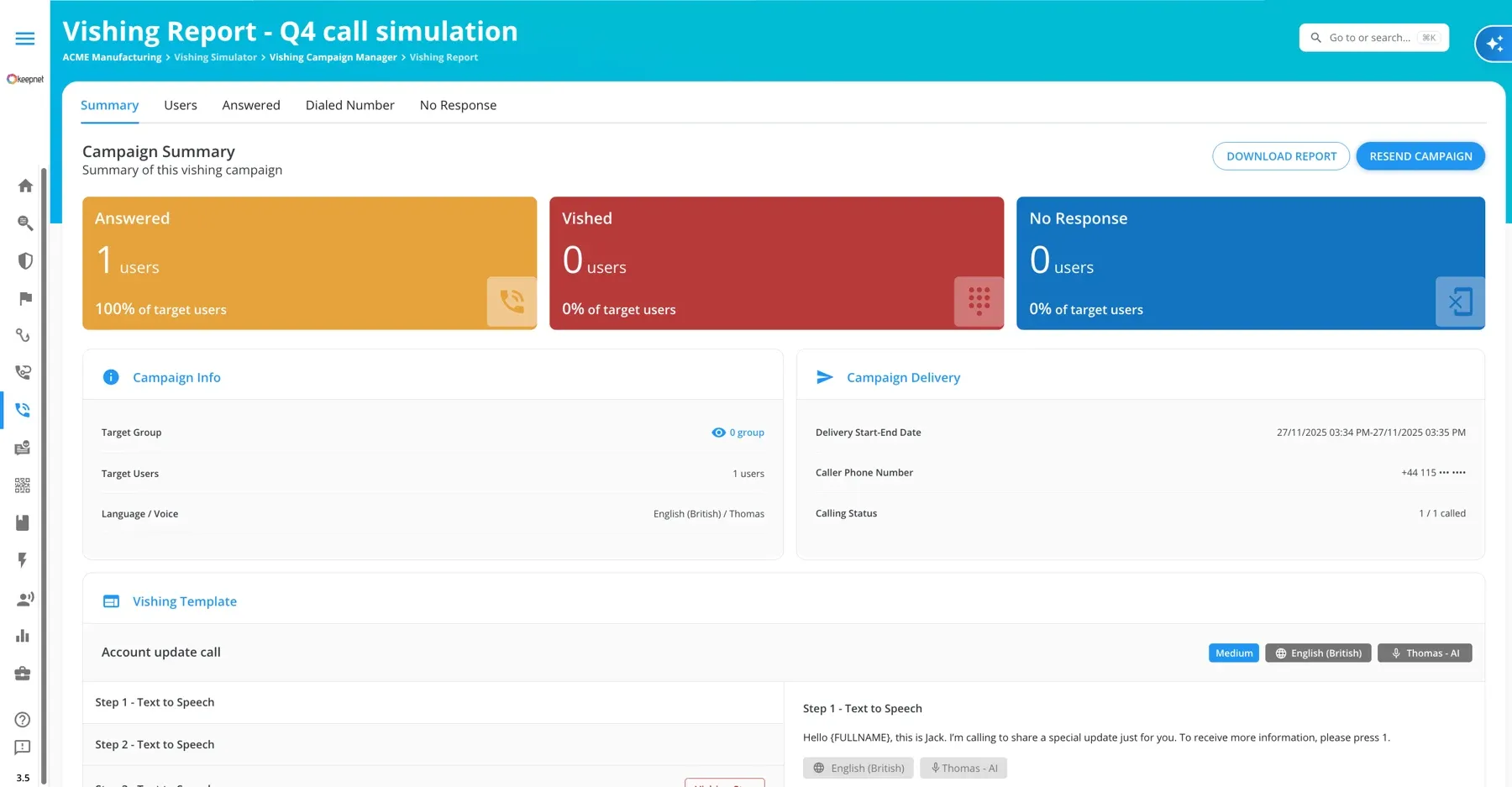Focus the 'Go to or search' field
This screenshot has width=1512, height=787.
[1373, 38]
